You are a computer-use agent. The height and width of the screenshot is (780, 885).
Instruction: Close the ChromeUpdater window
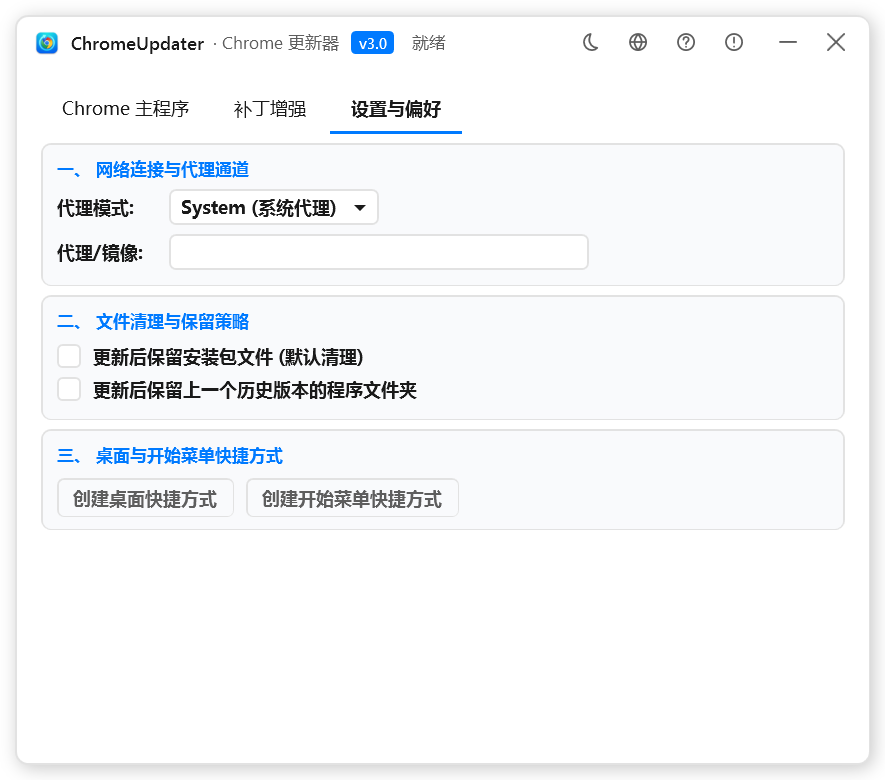point(836,42)
